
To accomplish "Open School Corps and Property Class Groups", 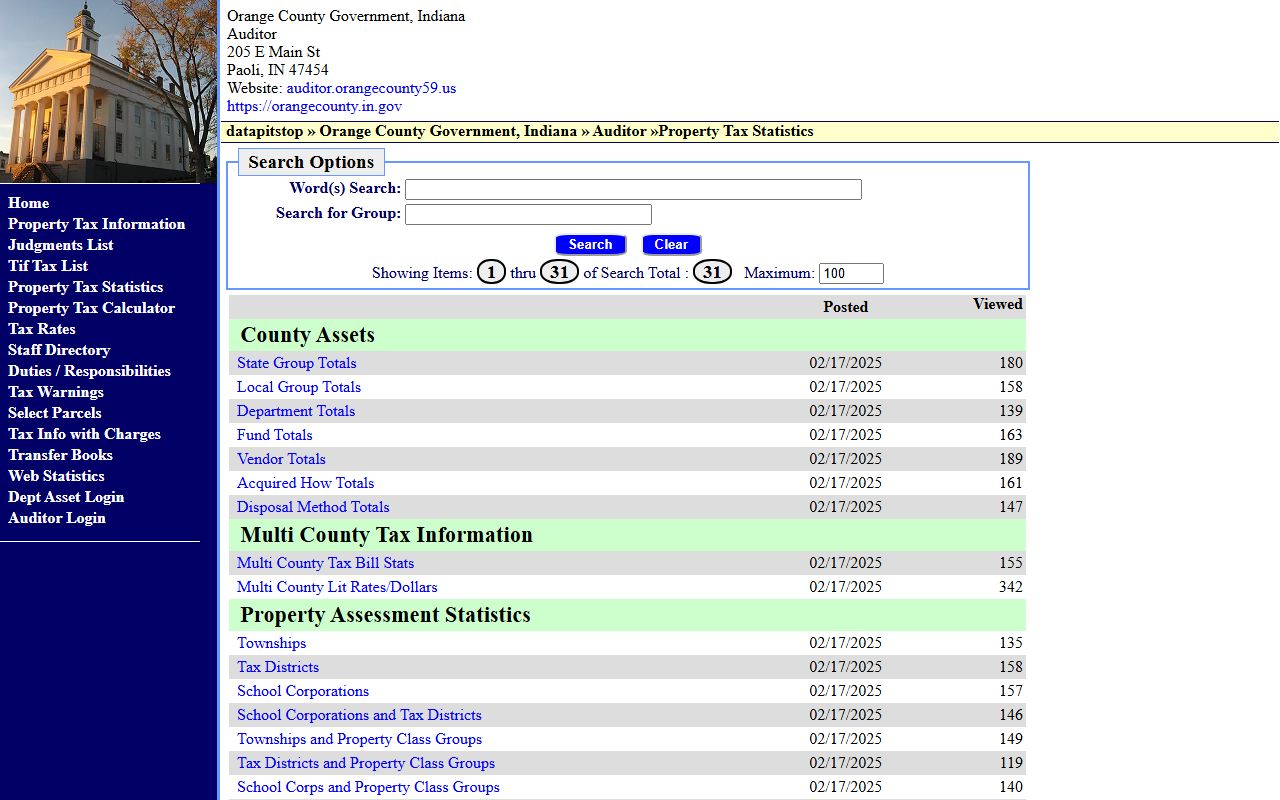I will click(368, 787).
